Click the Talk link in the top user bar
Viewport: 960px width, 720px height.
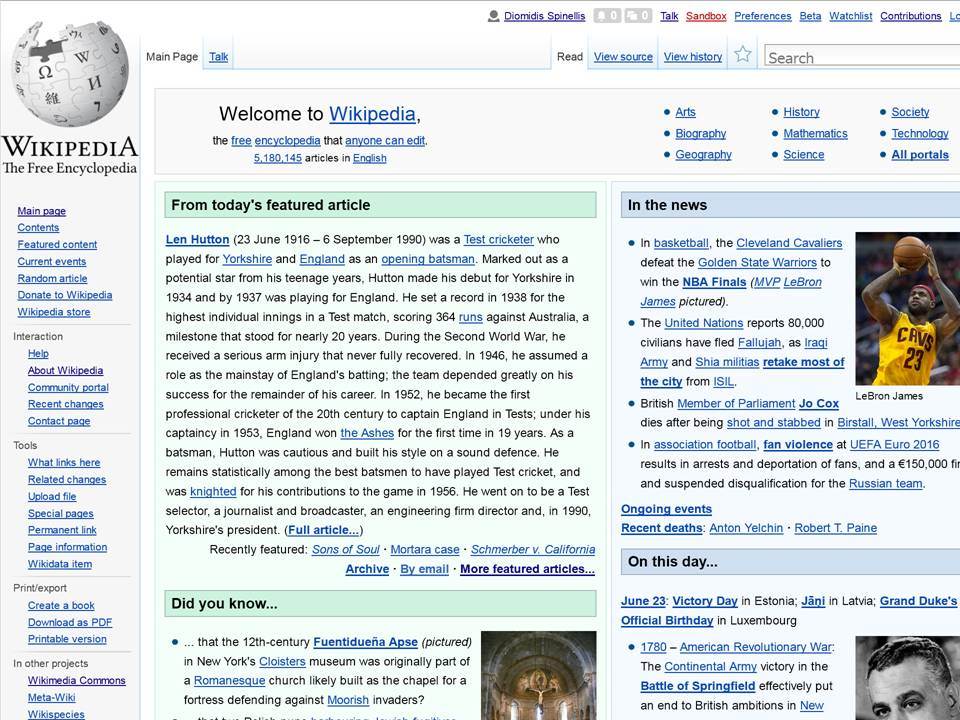pyautogui.click(x=669, y=16)
